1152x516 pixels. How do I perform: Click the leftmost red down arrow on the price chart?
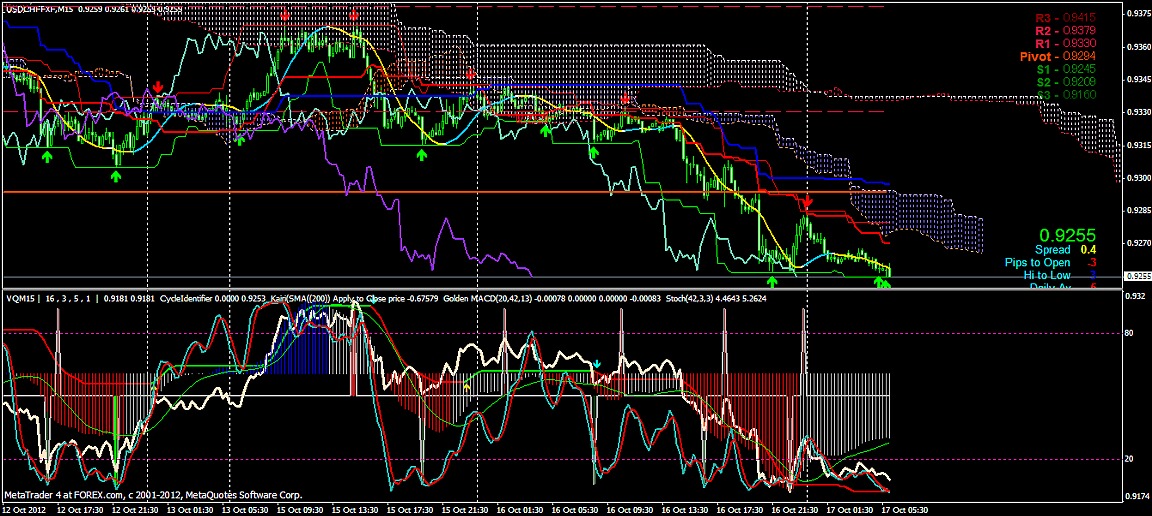159,90
